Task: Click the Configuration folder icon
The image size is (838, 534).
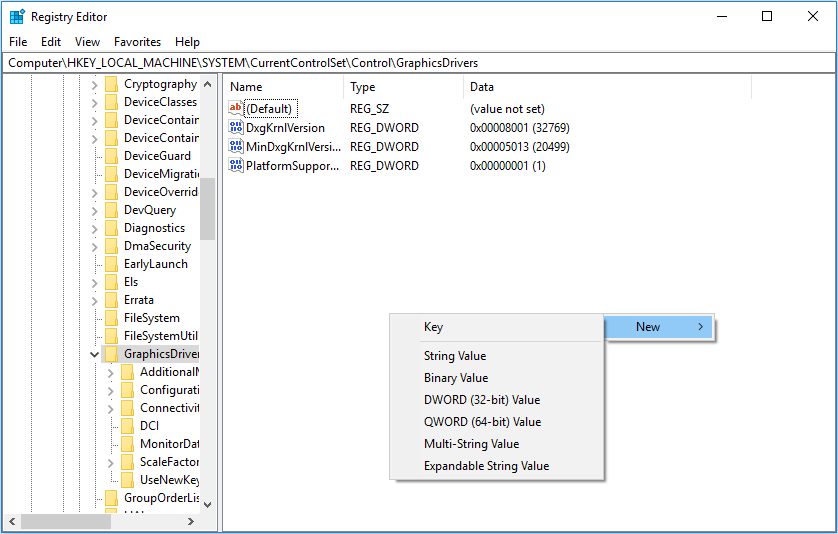Action: pyautogui.click(x=127, y=390)
